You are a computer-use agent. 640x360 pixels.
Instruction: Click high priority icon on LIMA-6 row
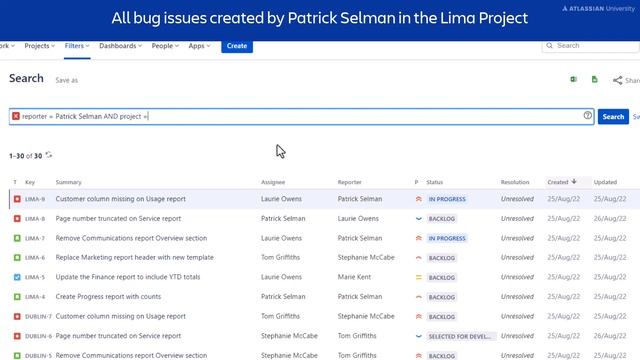[x=418, y=258]
